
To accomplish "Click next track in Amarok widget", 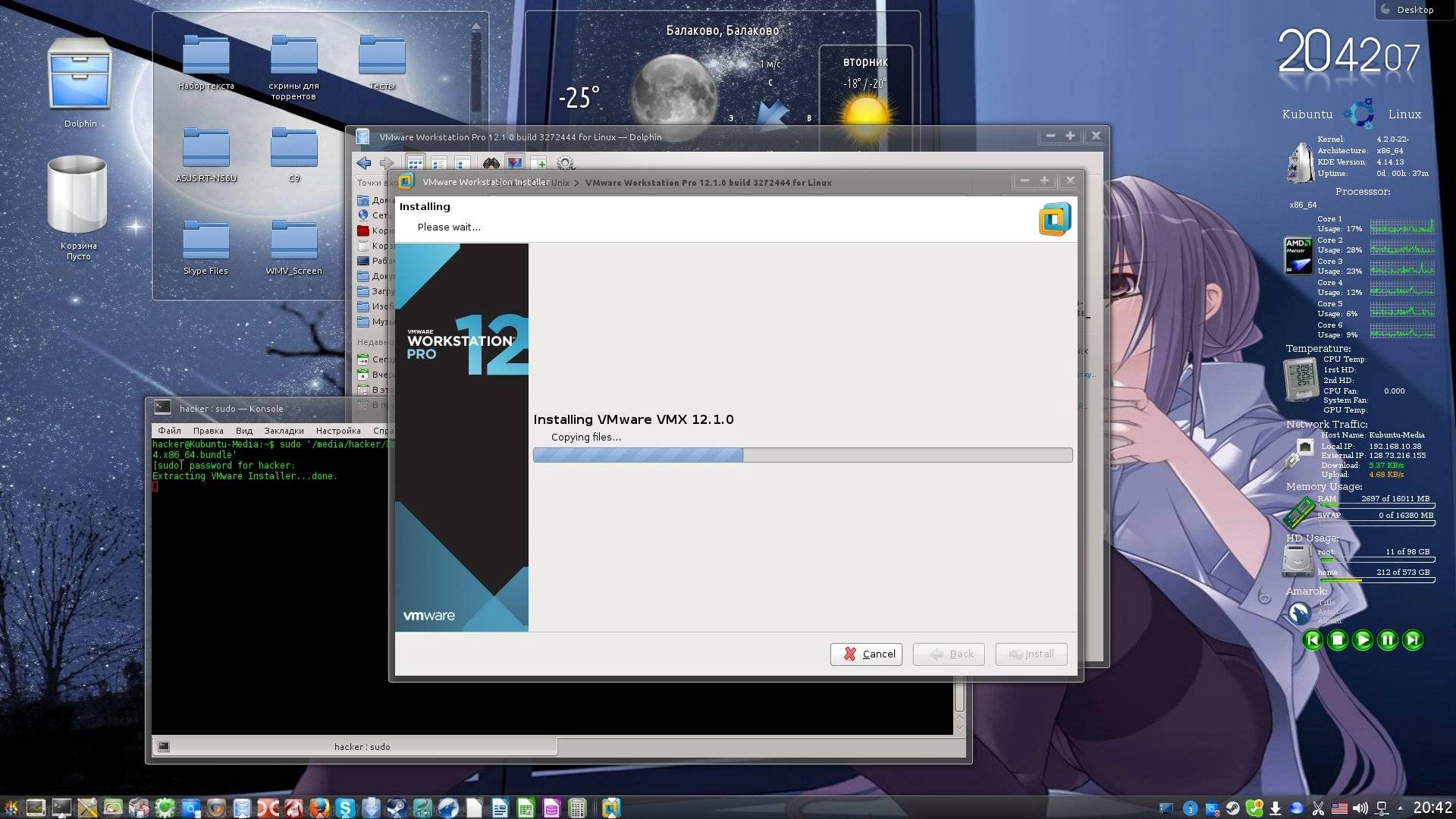I will coord(1413,640).
